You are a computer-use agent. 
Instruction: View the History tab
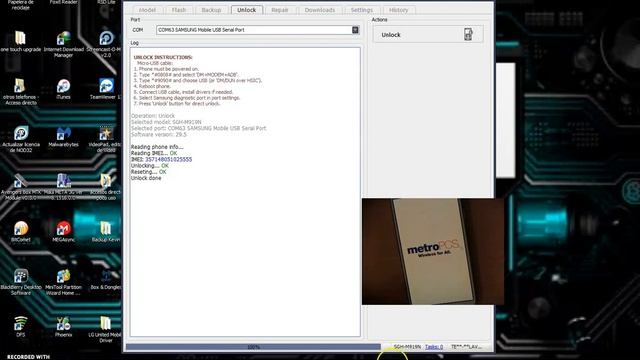click(x=398, y=10)
